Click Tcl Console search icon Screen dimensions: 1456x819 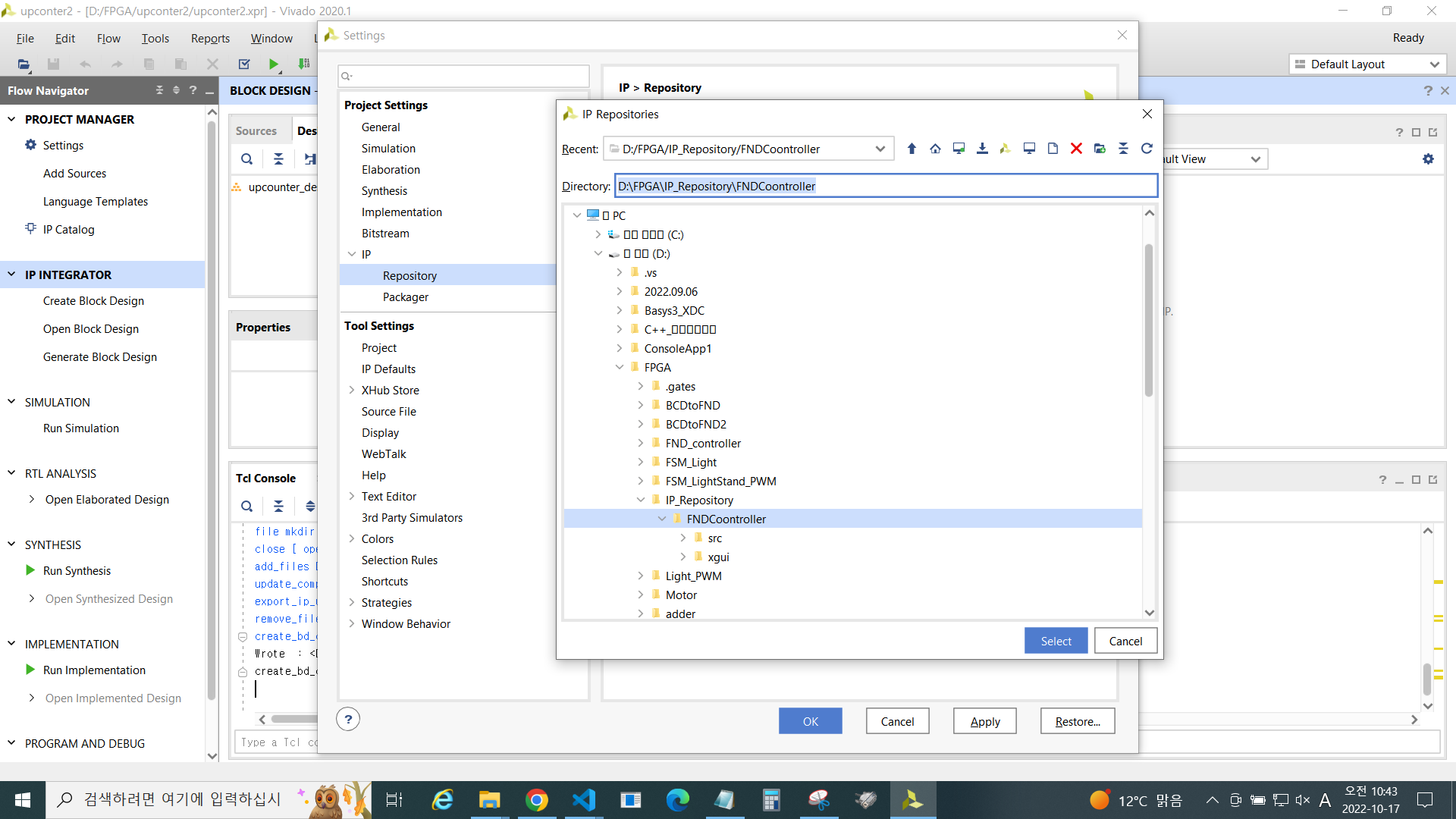pyautogui.click(x=246, y=506)
